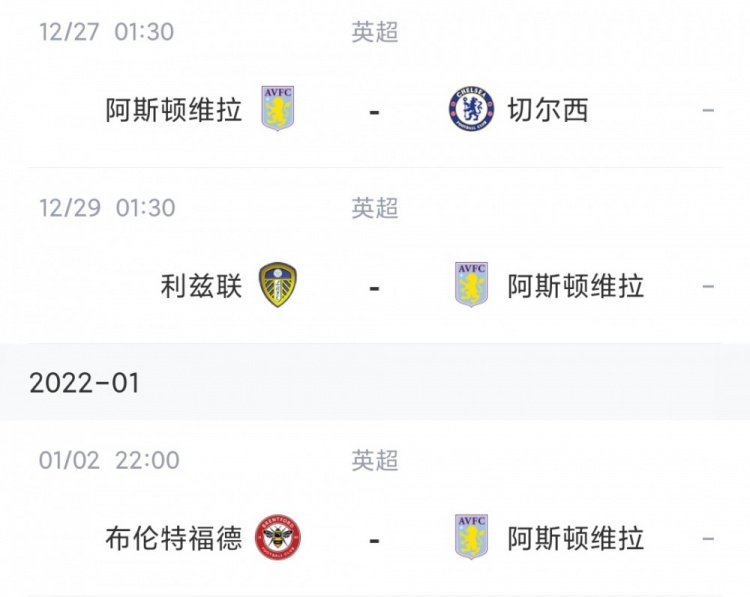Viewport: 750px width, 597px height.
Task: Open 阿斯顿维拉 away team in 01/02 match
Action: 576,539
